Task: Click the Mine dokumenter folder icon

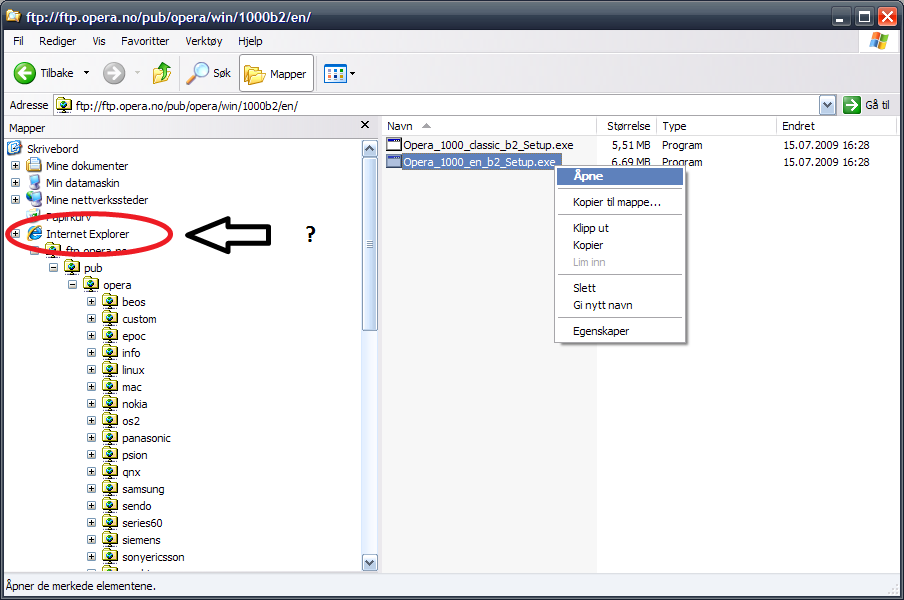Action: coord(35,165)
